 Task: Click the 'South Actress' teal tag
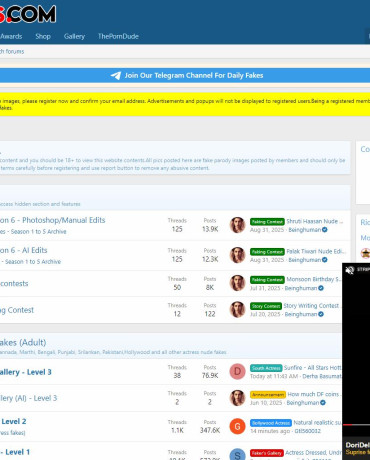(266, 368)
